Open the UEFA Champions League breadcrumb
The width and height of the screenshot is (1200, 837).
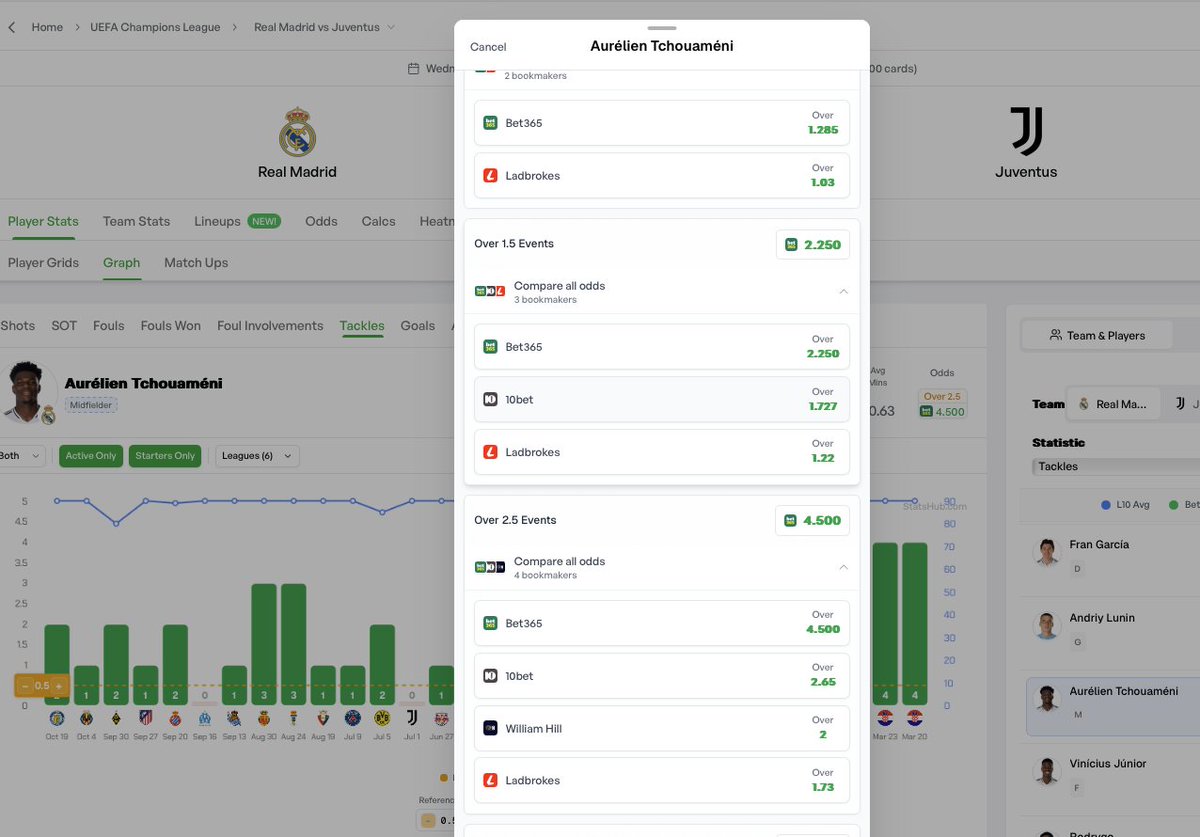click(x=156, y=27)
